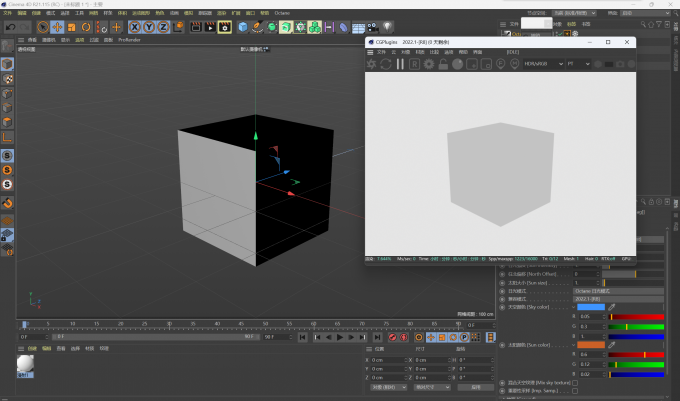Viewport: 680px width, 401px height.
Task: Pause render in Live Viewer
Action: tap(400, 64)
